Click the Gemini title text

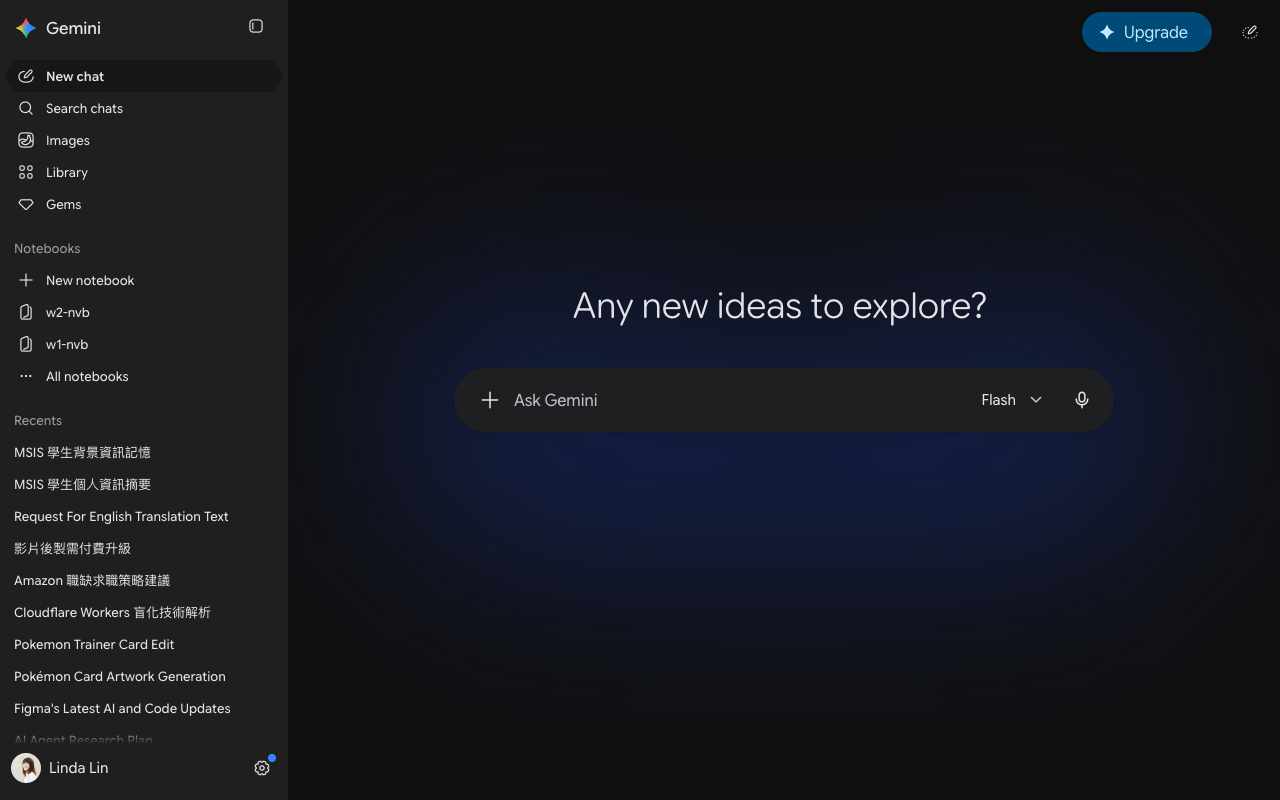click(73, 28)
